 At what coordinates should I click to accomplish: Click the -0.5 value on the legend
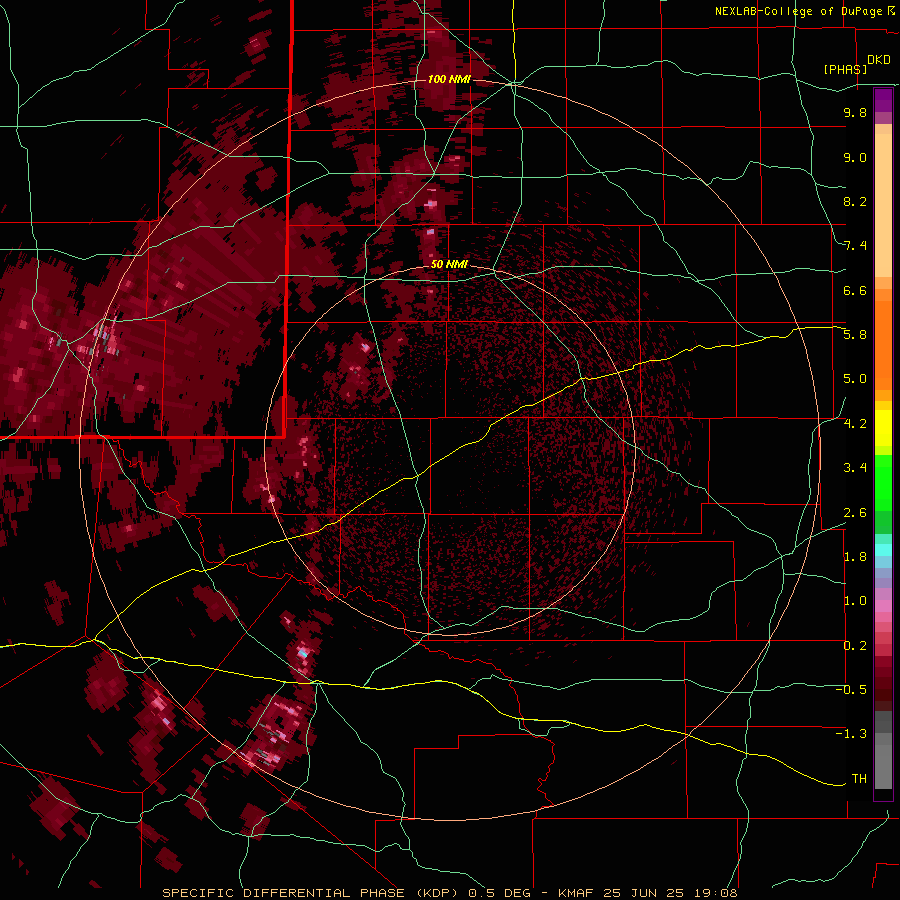pyautogui.click(x=851, y=690)
